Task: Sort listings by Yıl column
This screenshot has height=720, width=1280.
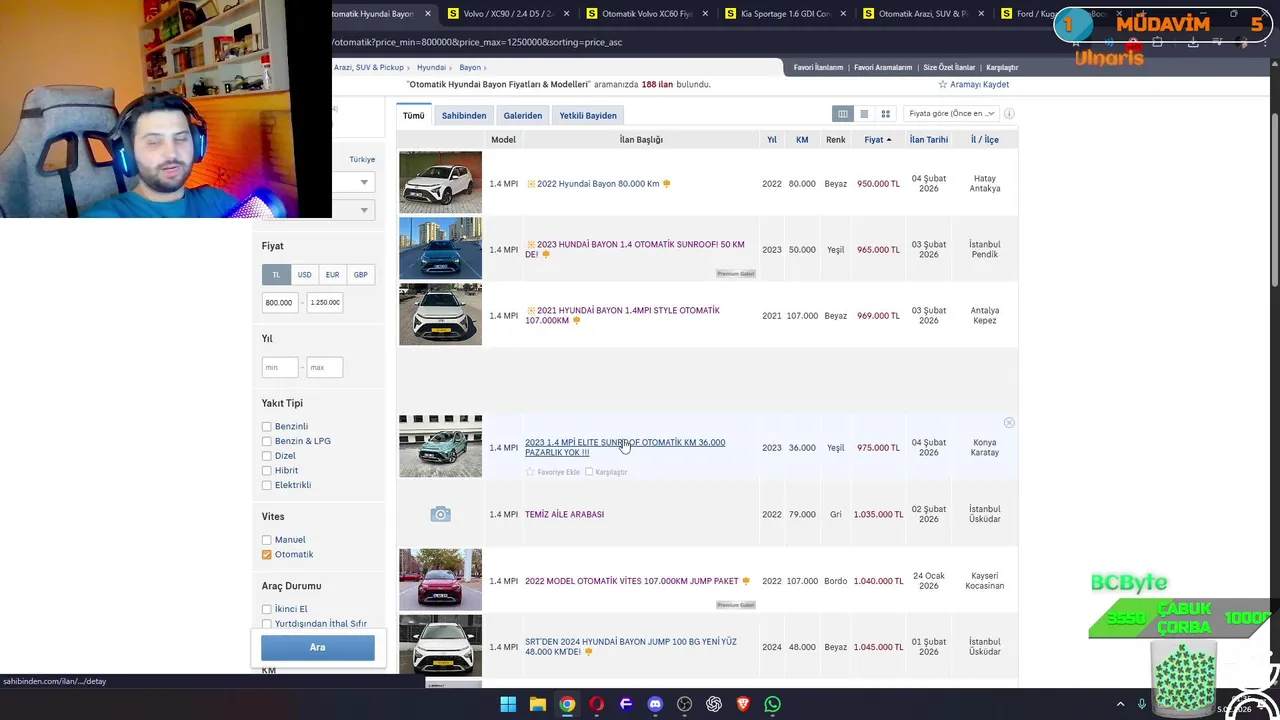Action: point(772,140)
